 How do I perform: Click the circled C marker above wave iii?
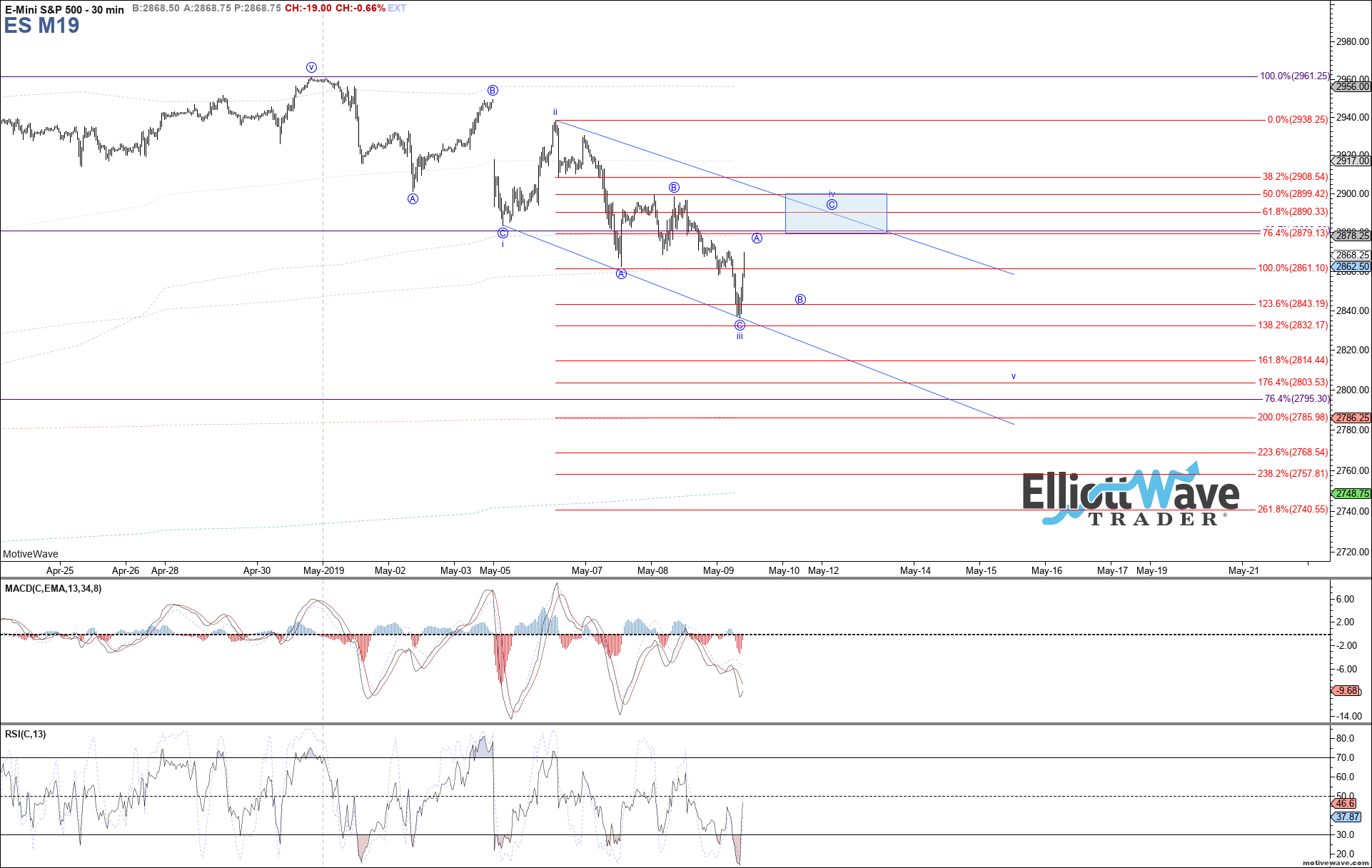pyautogui.click(x=740, y=325)
